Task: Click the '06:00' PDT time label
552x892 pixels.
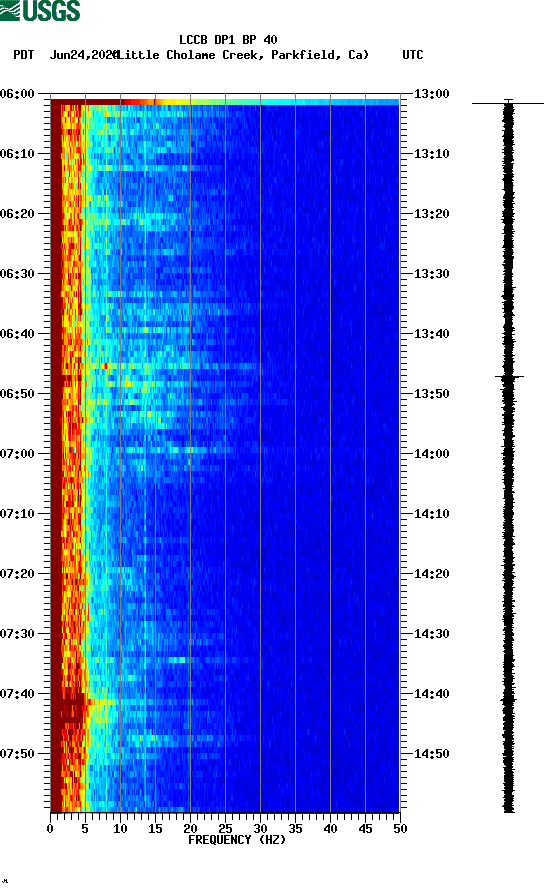Action: tap(17, 94)
